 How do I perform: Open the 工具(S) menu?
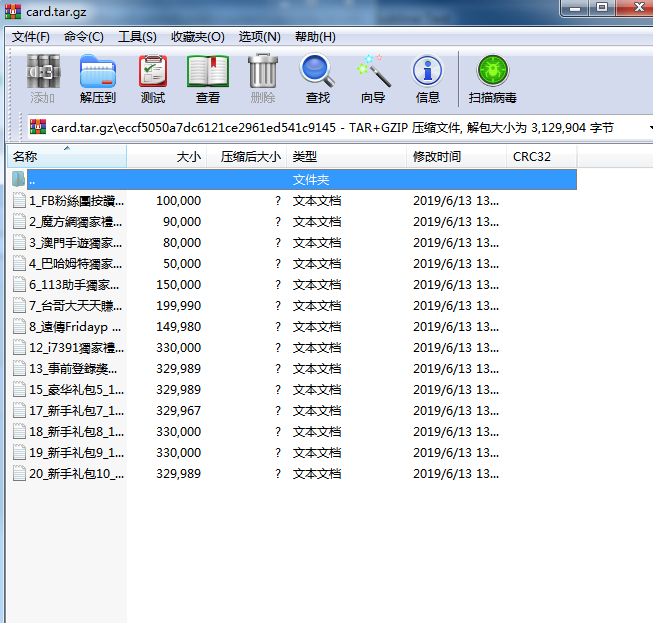pos(137,37)
